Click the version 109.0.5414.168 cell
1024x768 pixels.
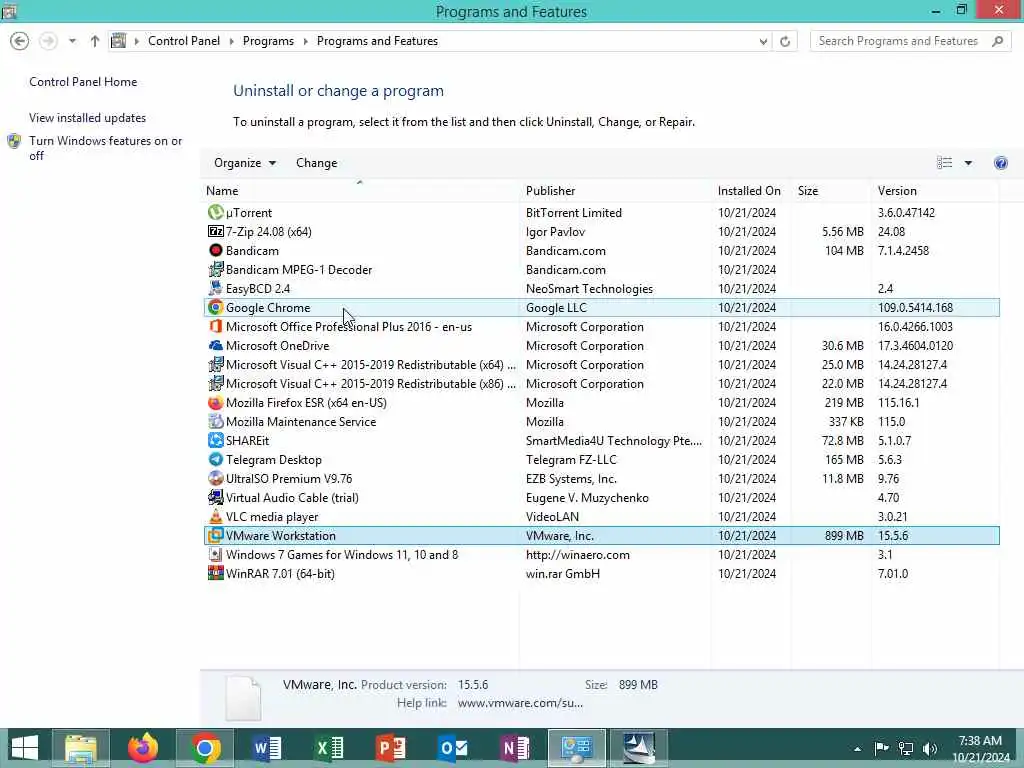(x=915, y=307)
